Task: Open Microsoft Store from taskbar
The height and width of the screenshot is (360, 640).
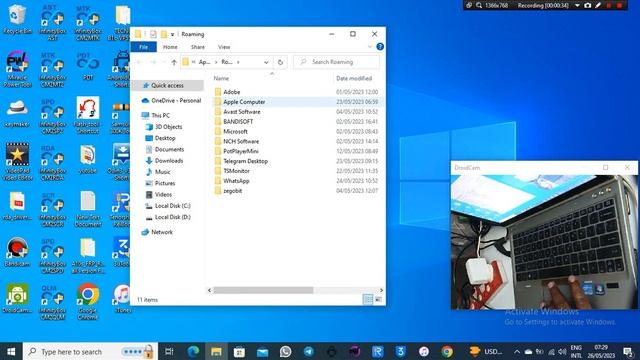Action: point(239,351)
